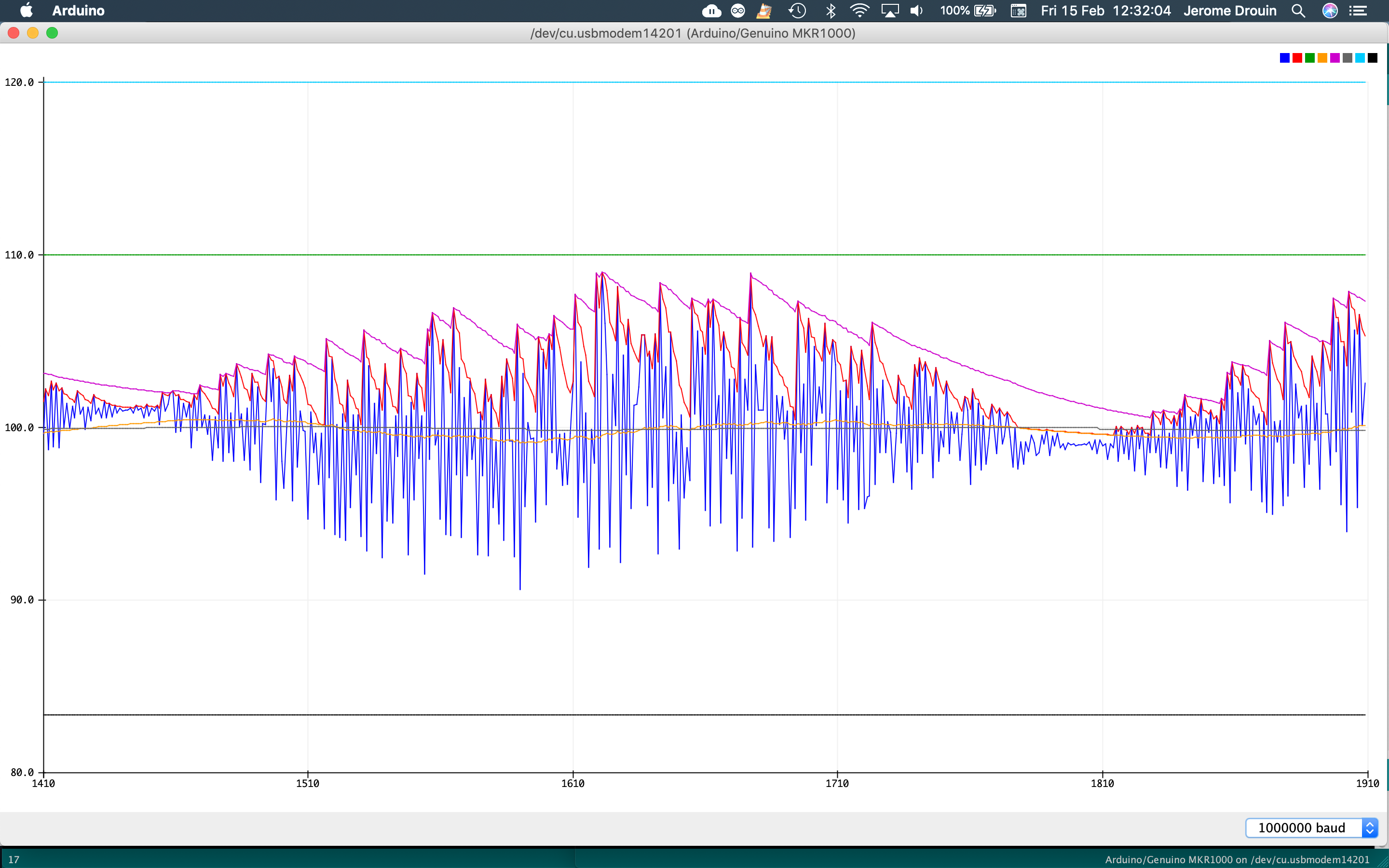Click the gray legend color swatch

[x=1348, y=58]
